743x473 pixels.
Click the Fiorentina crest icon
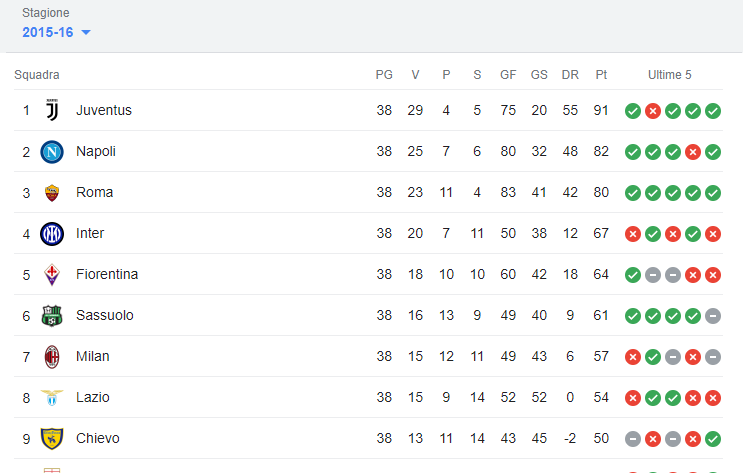pos(52,274)
